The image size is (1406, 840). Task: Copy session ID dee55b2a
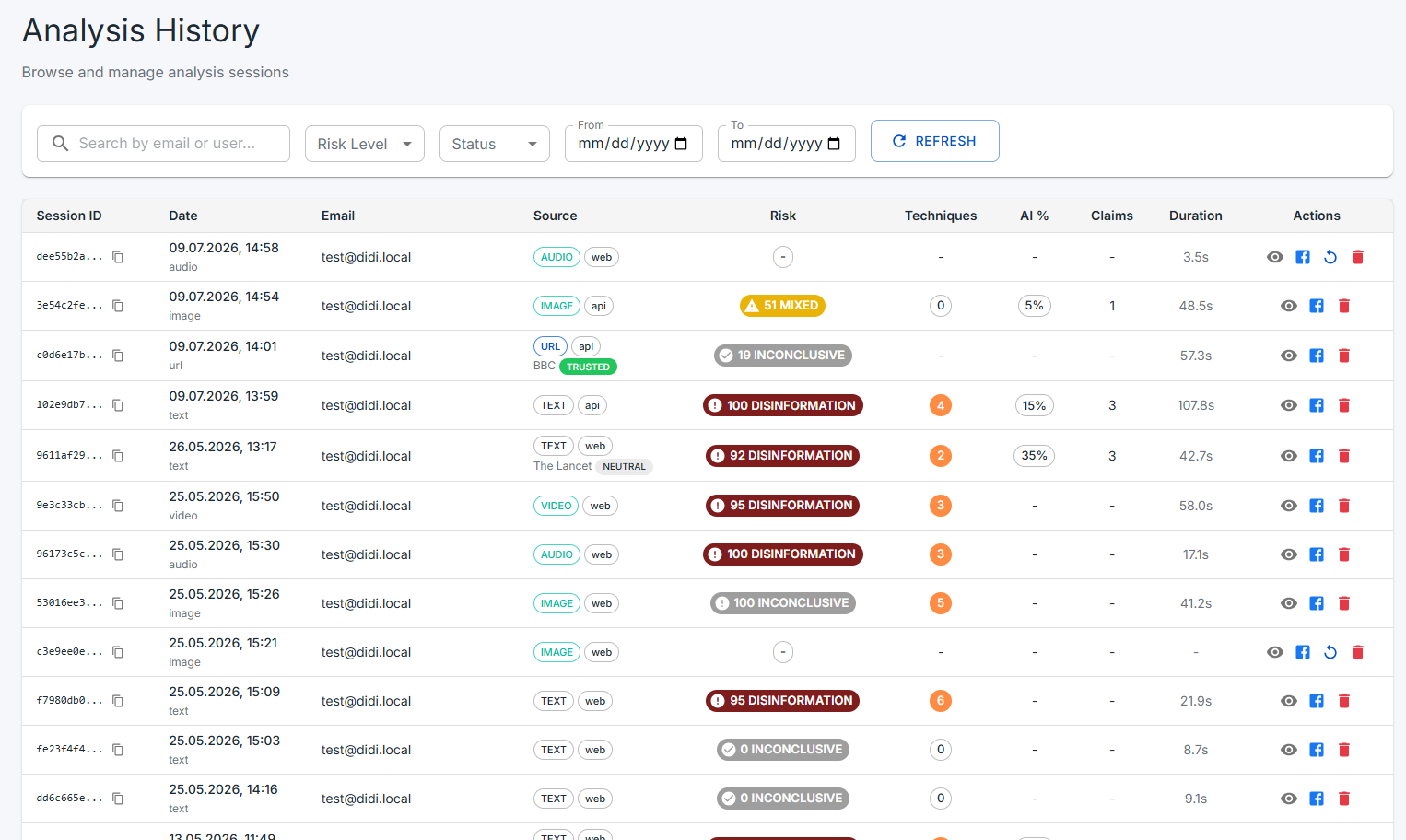pos(118,257)
